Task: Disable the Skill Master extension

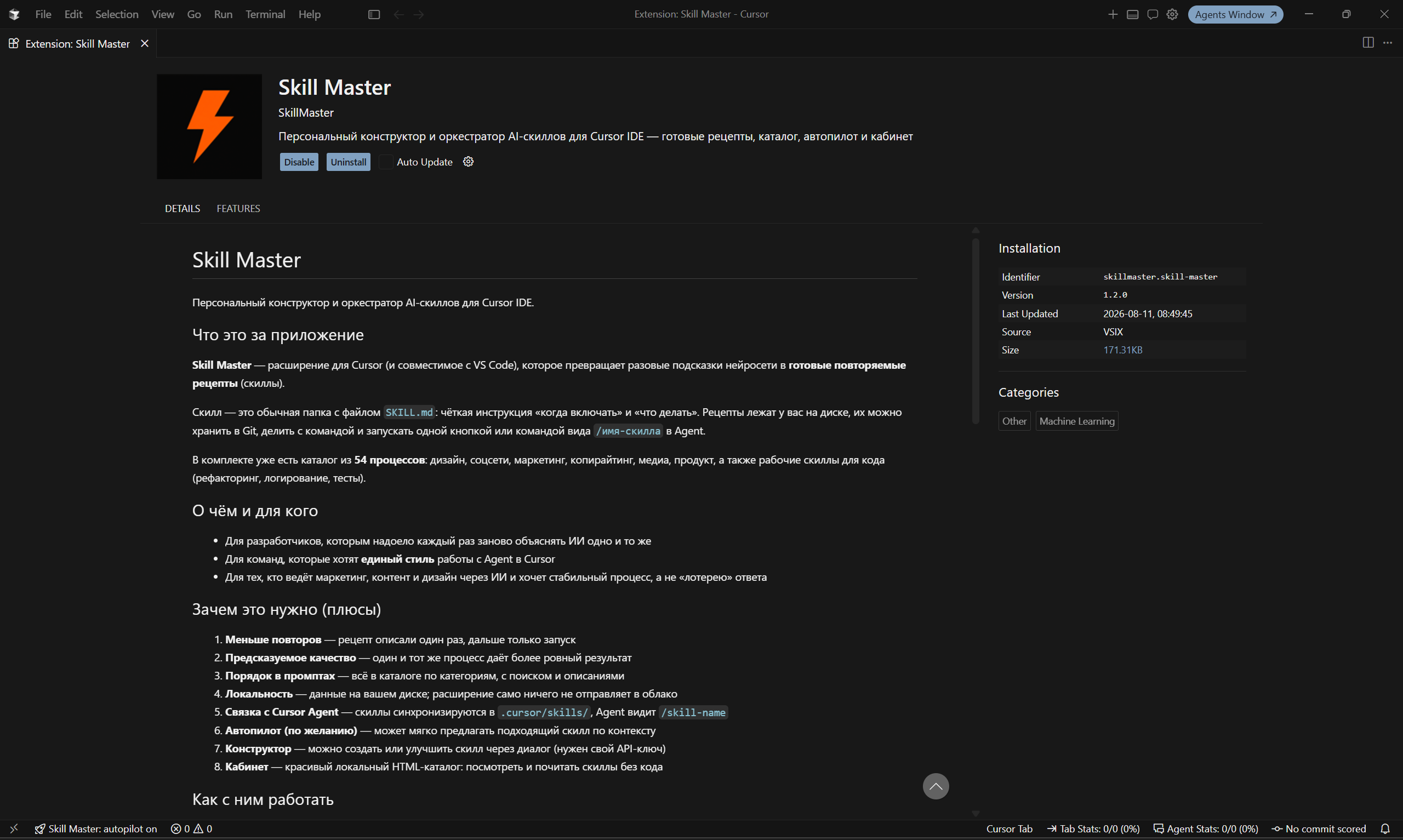Action: coord(299,162)
